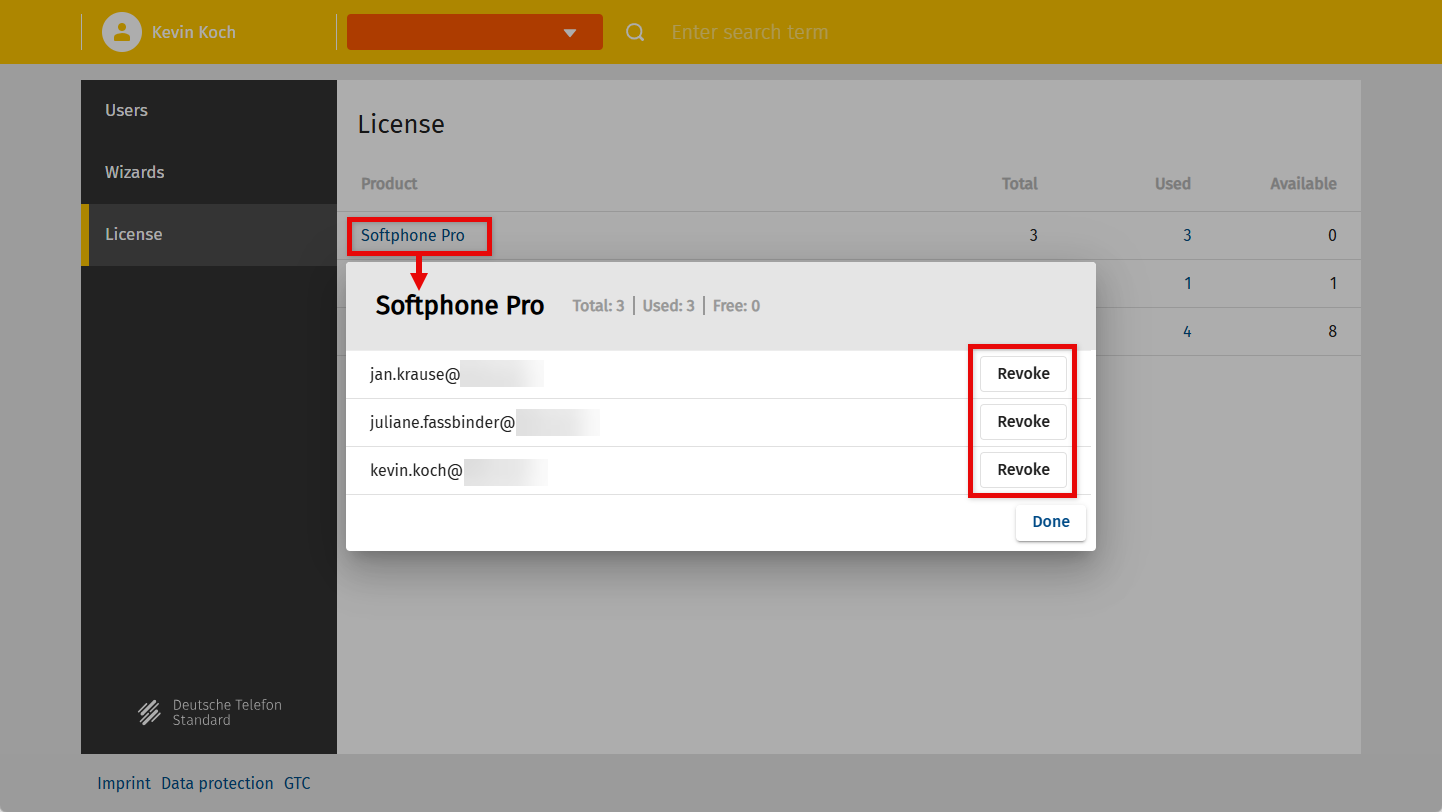Click the user avatar icon

coord(122,32)
